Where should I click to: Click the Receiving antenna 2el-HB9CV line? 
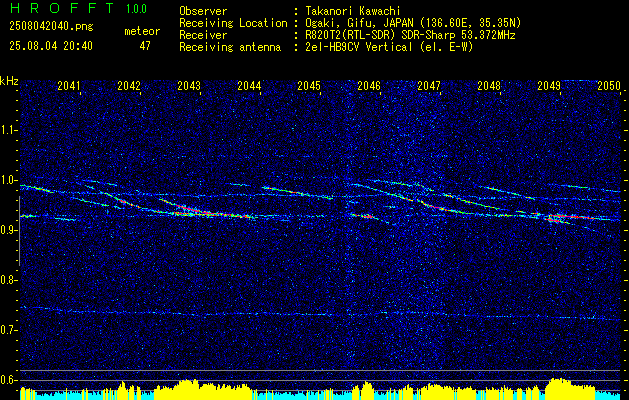coord(326,47)
